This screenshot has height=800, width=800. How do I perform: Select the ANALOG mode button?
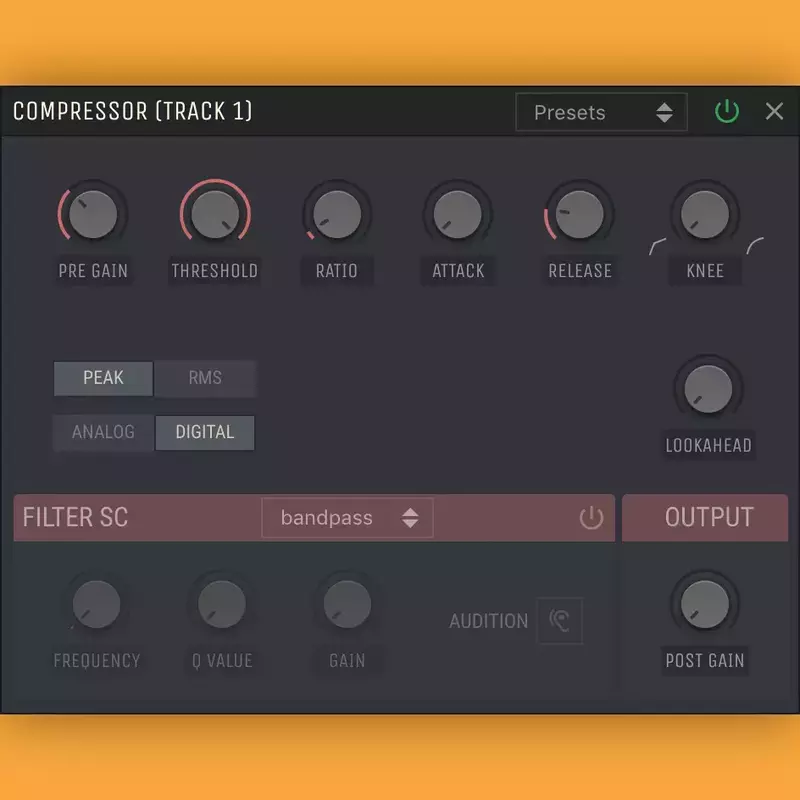[x=103, y=432]
